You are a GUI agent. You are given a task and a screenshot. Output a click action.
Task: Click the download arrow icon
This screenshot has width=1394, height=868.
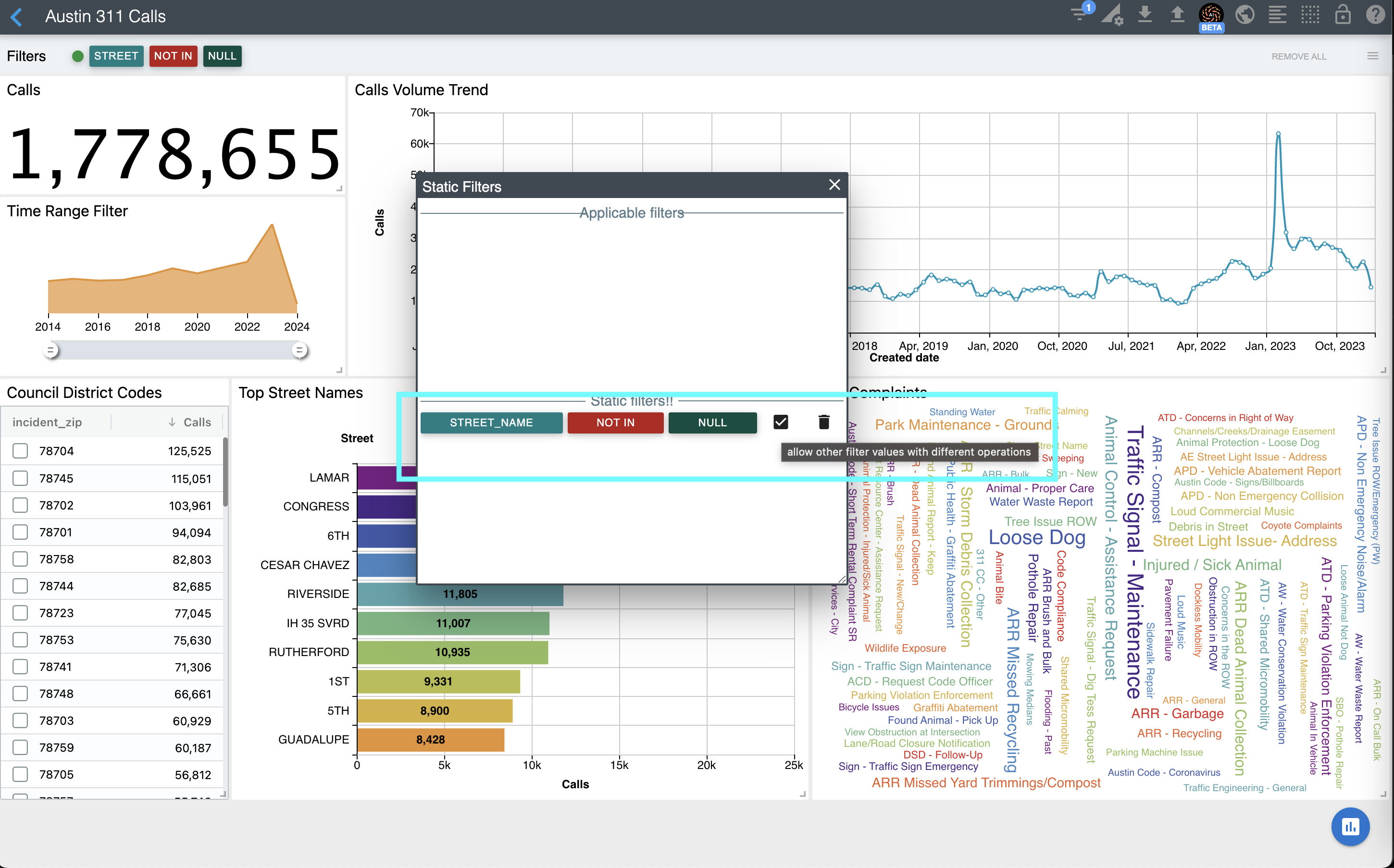[x=1145, y=14]
